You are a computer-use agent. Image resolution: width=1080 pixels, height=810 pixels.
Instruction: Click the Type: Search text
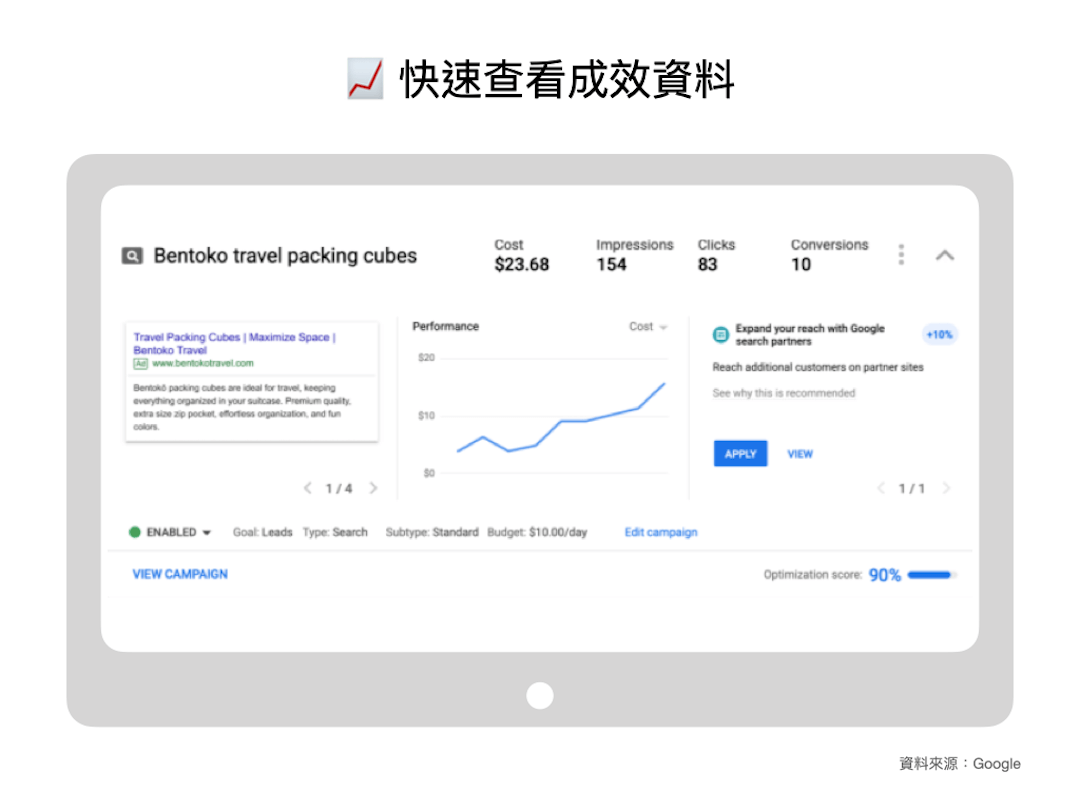[335, 532]
